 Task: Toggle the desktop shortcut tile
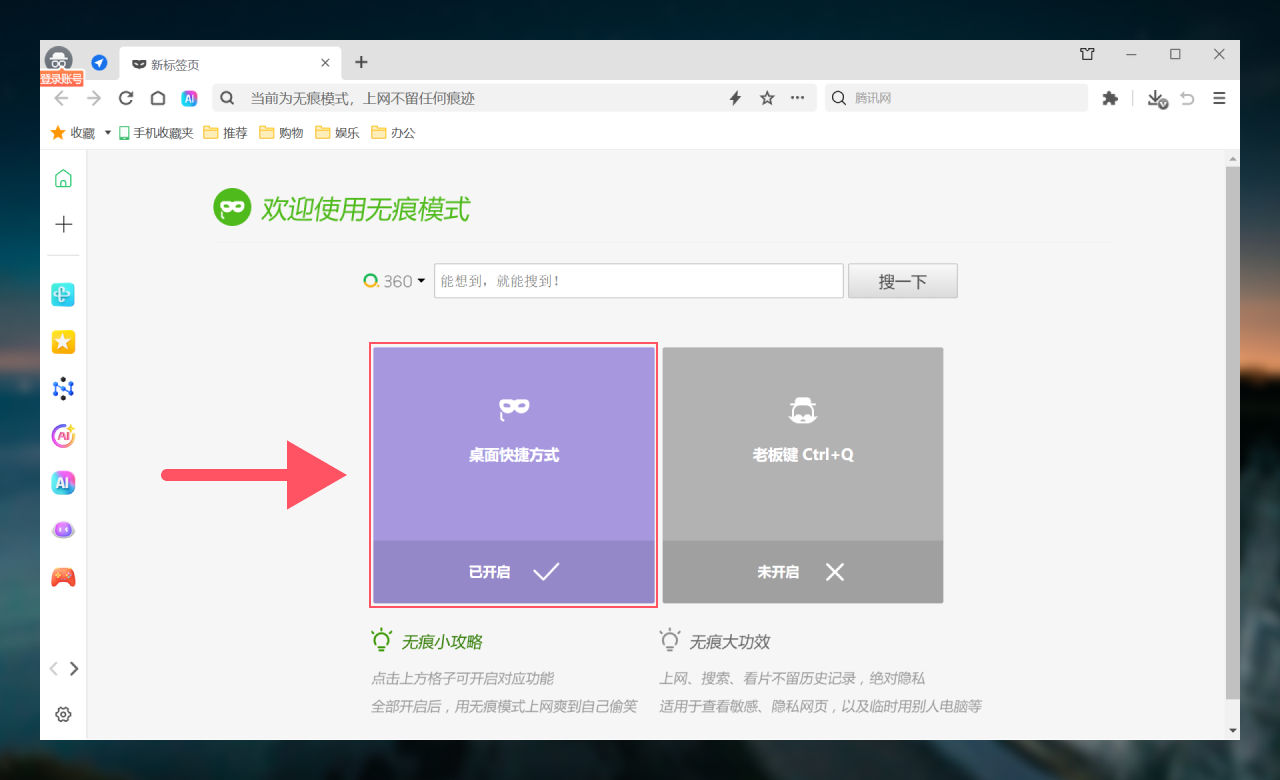514,474
